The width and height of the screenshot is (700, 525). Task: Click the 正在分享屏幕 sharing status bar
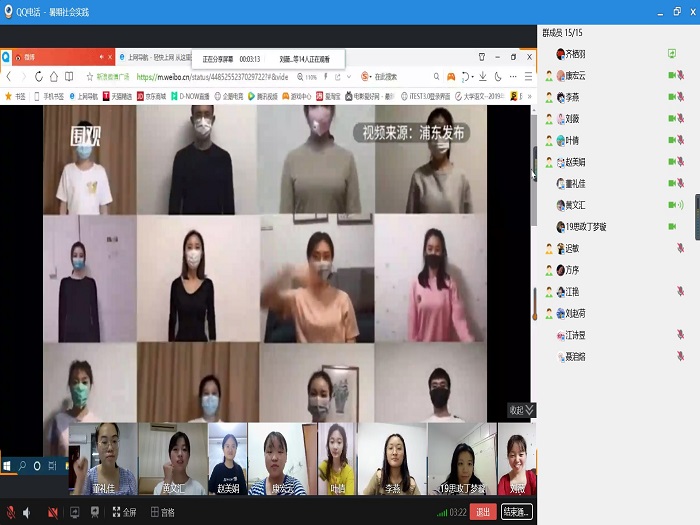268,59
